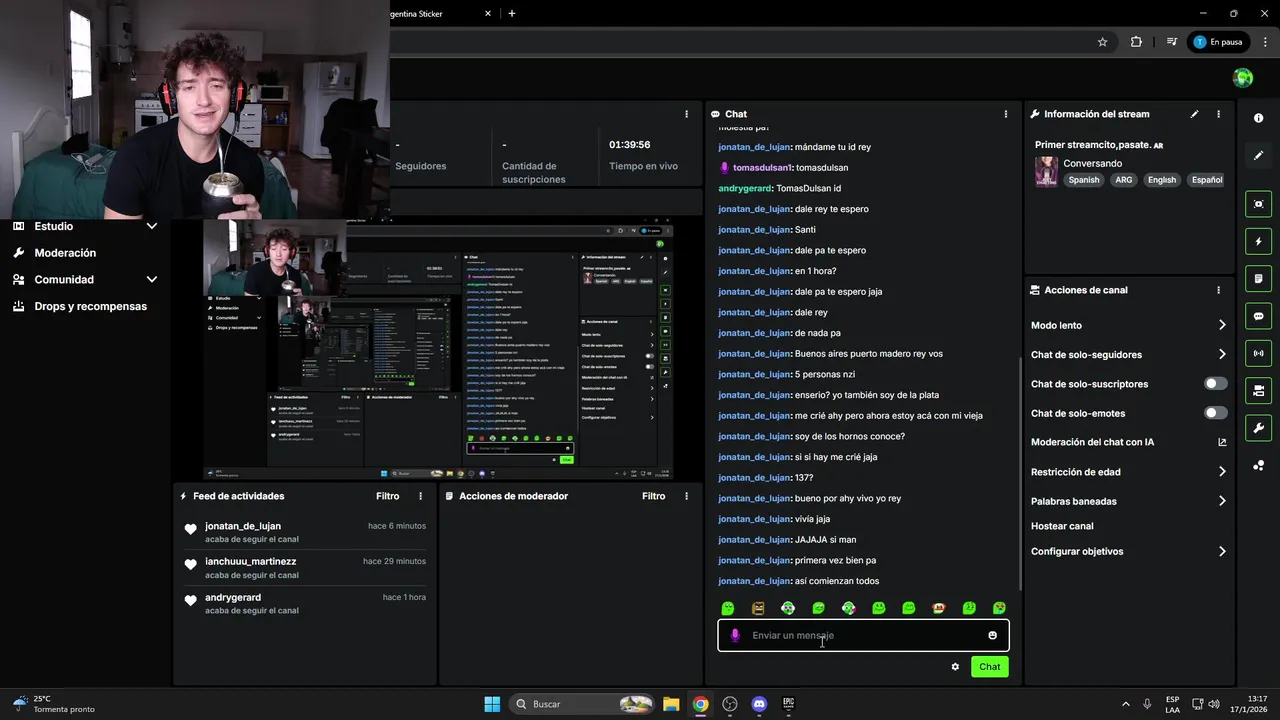Open the lightning bolt quick action in sidebar

coord(1258,241)
